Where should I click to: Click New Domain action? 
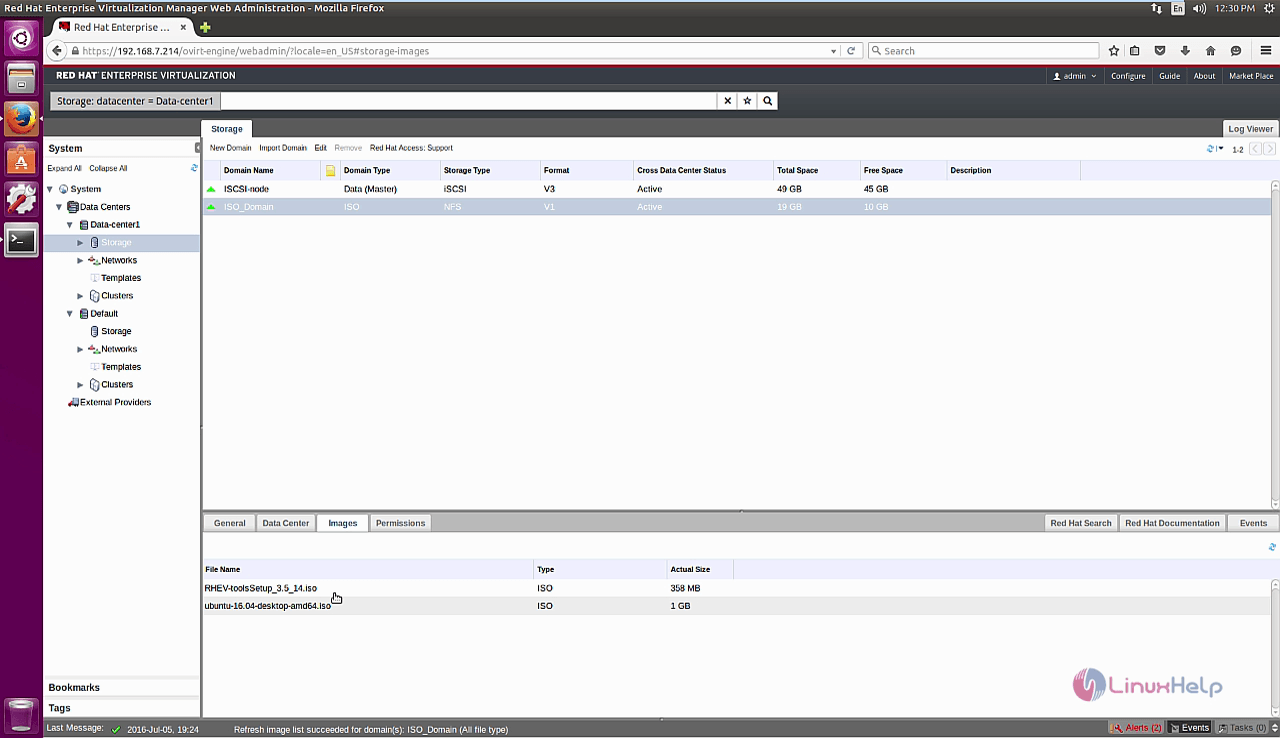click(231, 148)
